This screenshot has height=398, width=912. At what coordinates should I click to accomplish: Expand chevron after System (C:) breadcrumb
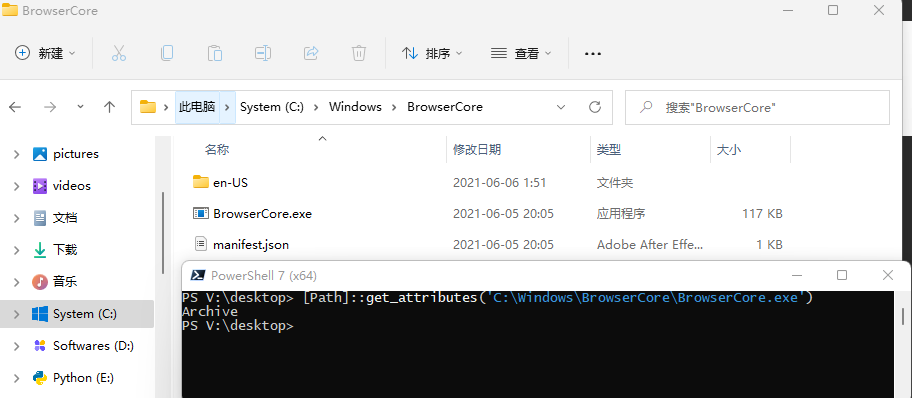point(316,107)
